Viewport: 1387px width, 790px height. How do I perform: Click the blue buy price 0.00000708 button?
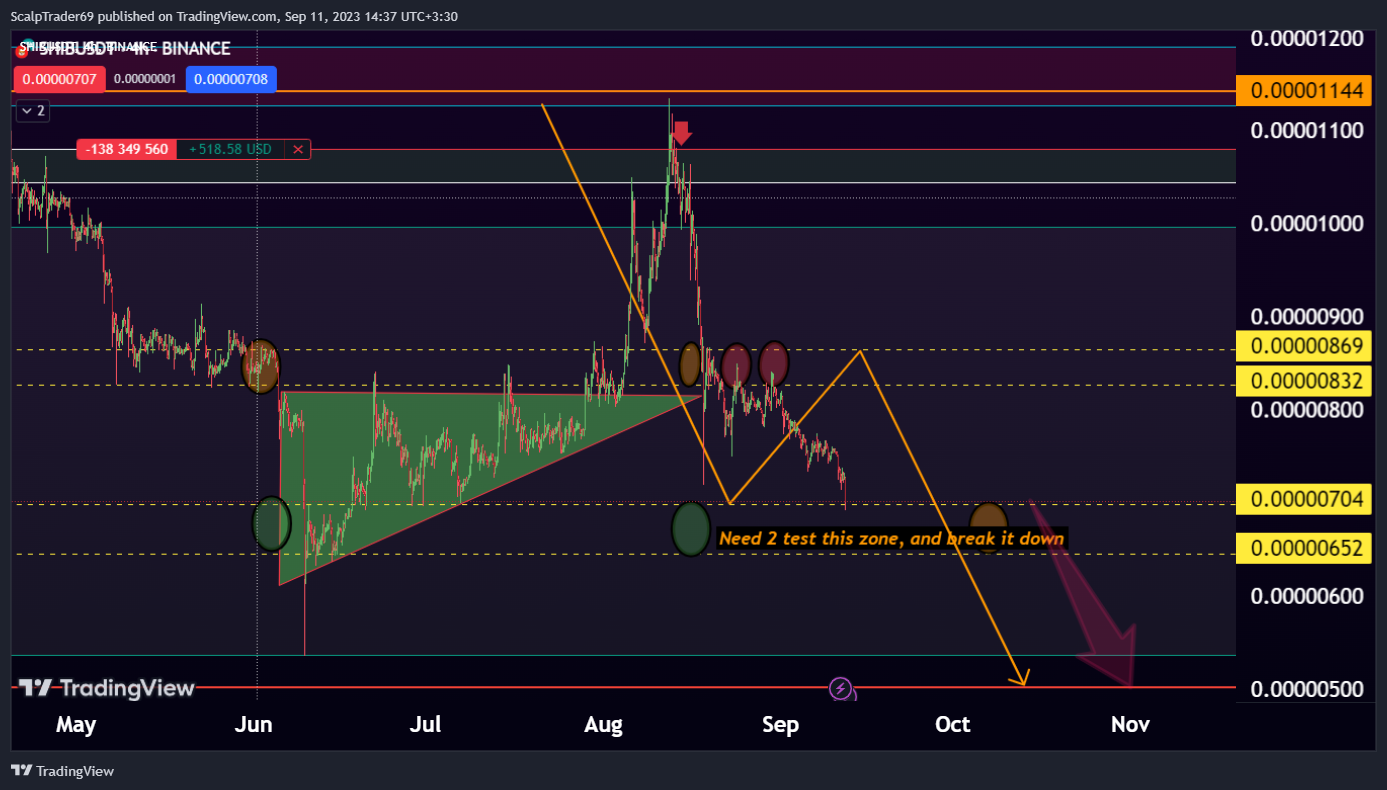tap(231, 79)
